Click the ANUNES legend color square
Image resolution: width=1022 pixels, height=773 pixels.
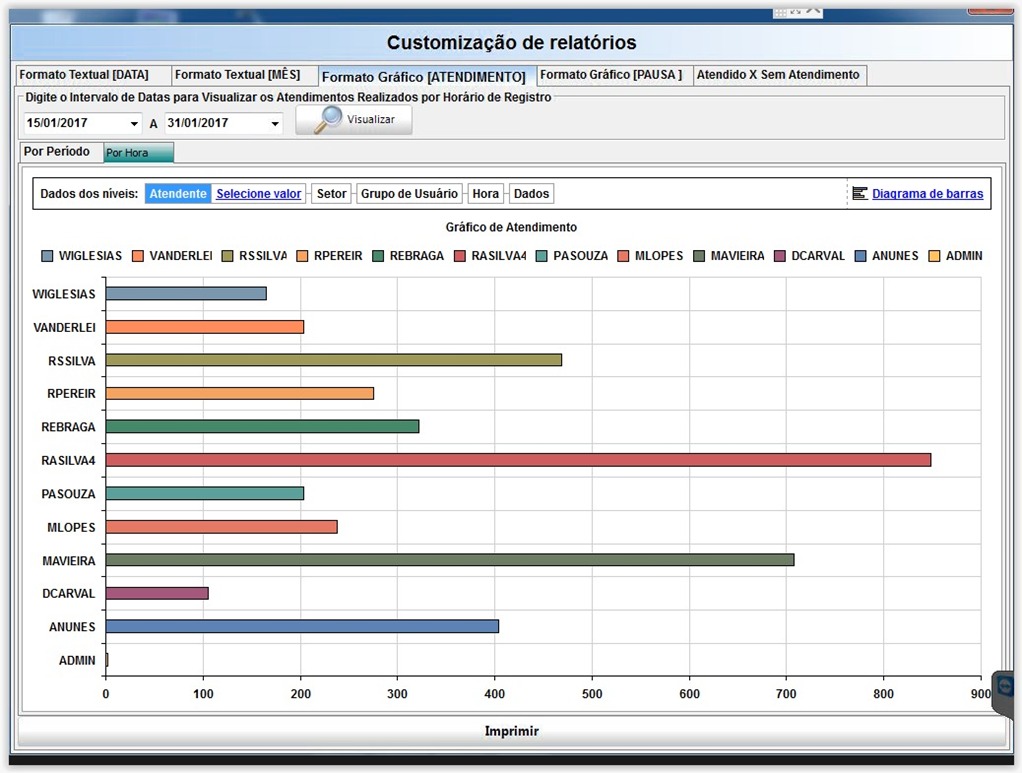coord(860,256)
